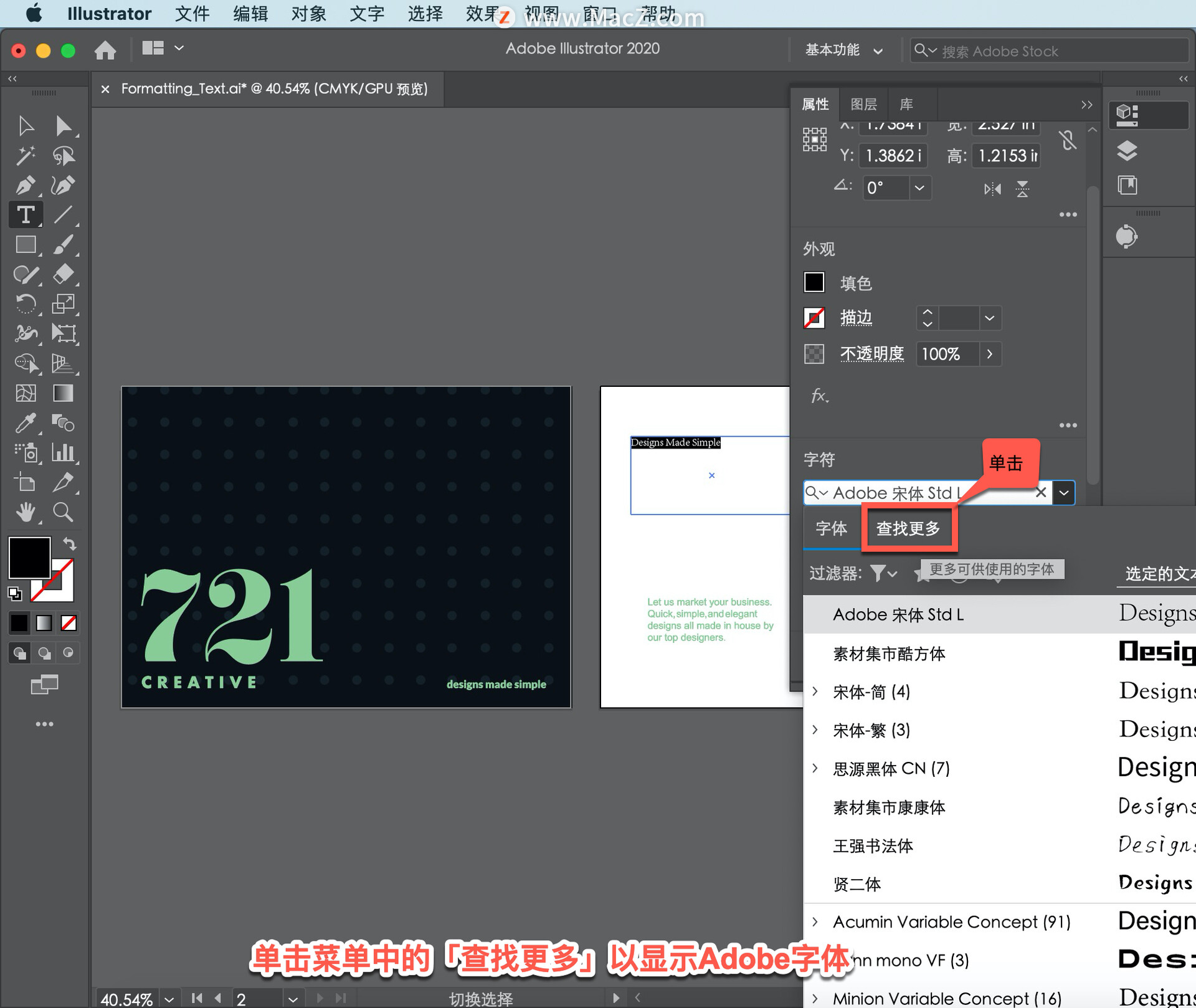The height and width of the screenshot is (1008, 1196).
Task: Open the 描边 stroke swatch
Action: (x=814, y=318)
